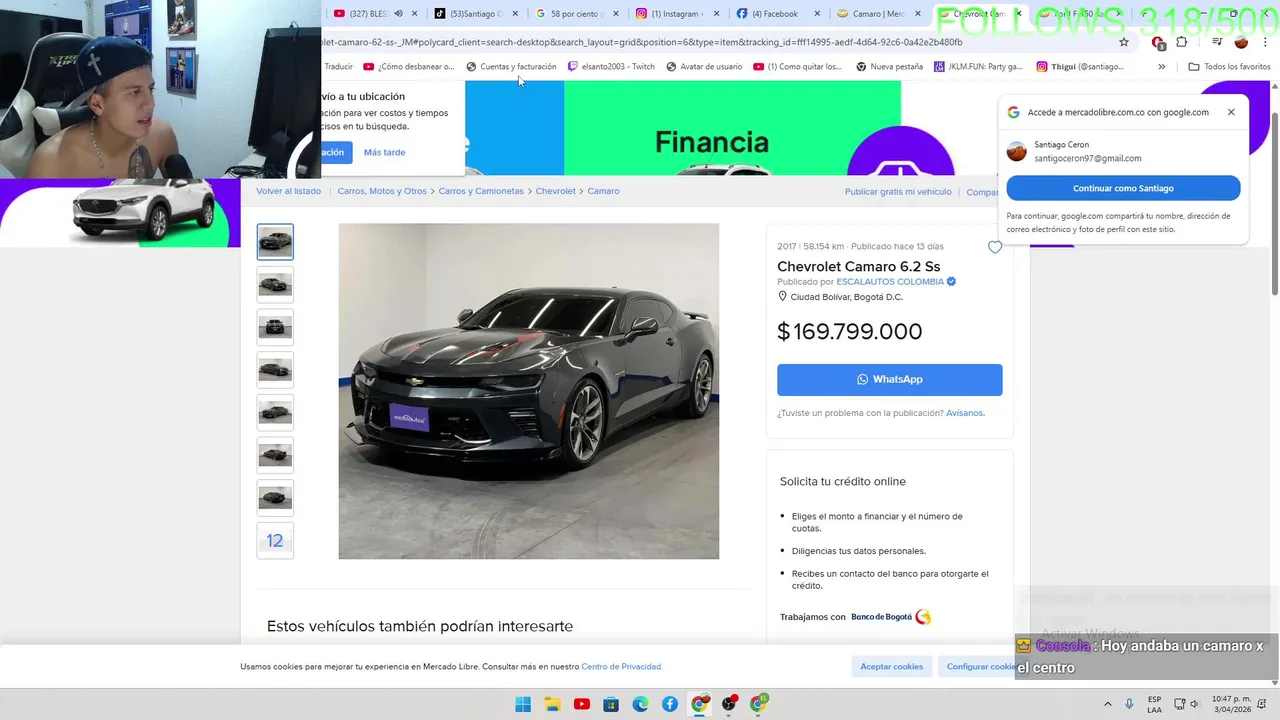Open elsanto2003 - Twitch bookmark
The image size is (1280, 720).
coord(611,67)
